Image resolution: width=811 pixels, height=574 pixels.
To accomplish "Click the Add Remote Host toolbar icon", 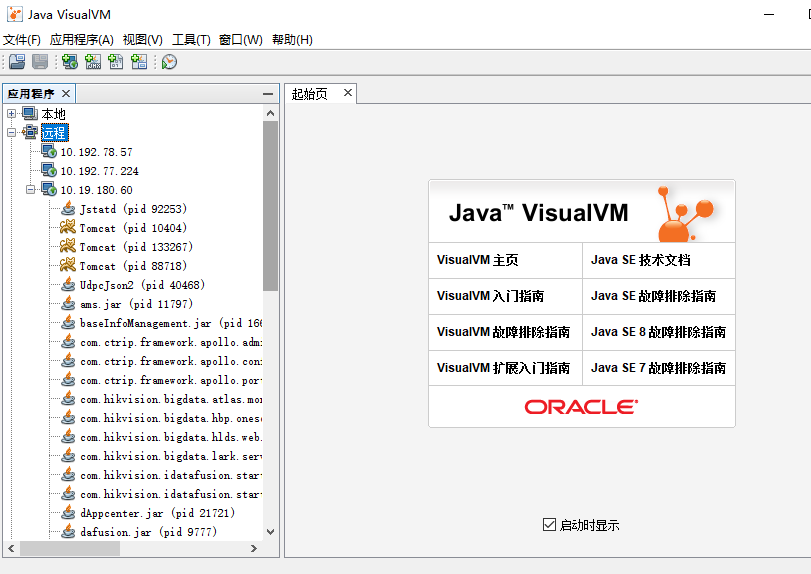I will pyautogui.click(x=70, y=62).
